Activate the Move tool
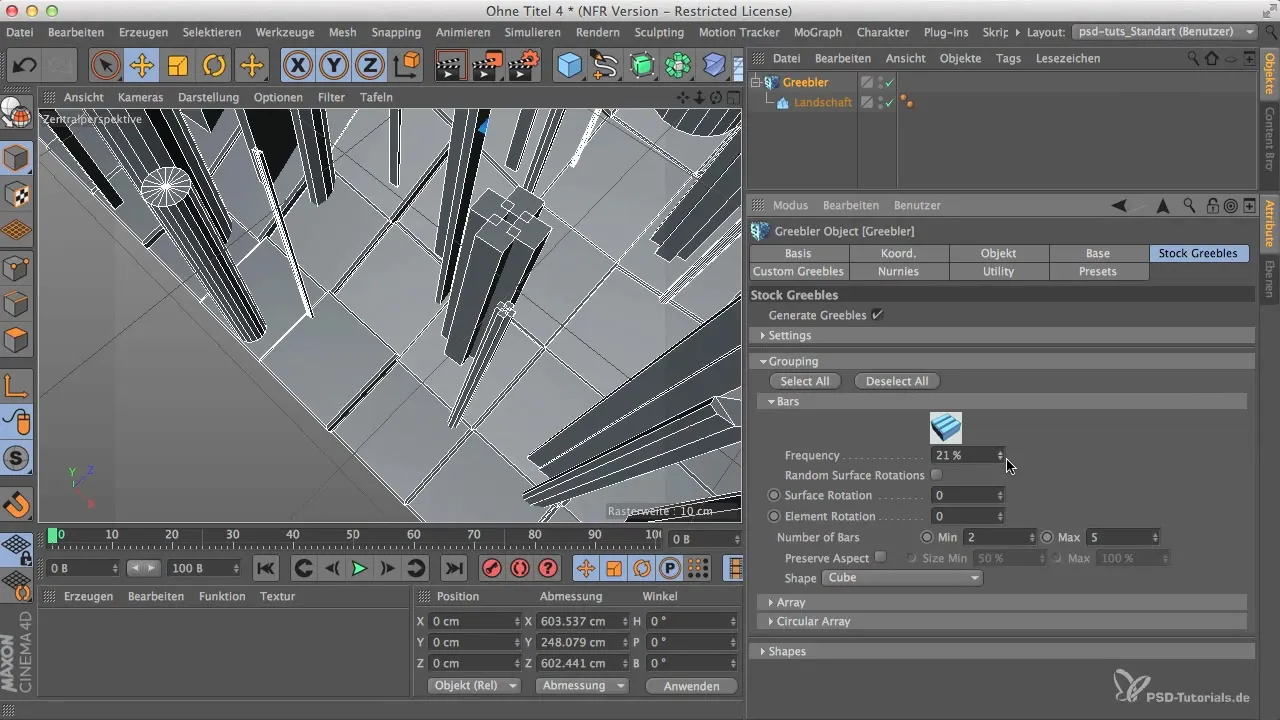 tap(142, 66)
